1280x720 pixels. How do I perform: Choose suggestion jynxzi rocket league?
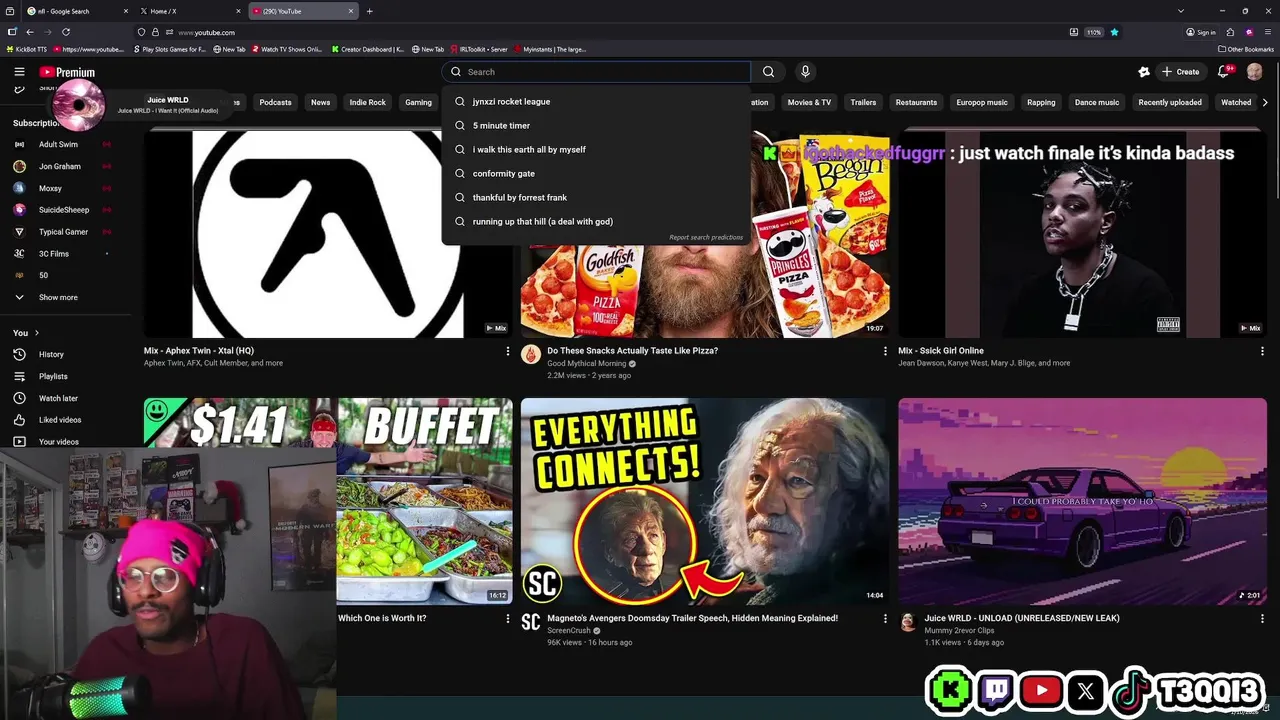tap(596, 101)
